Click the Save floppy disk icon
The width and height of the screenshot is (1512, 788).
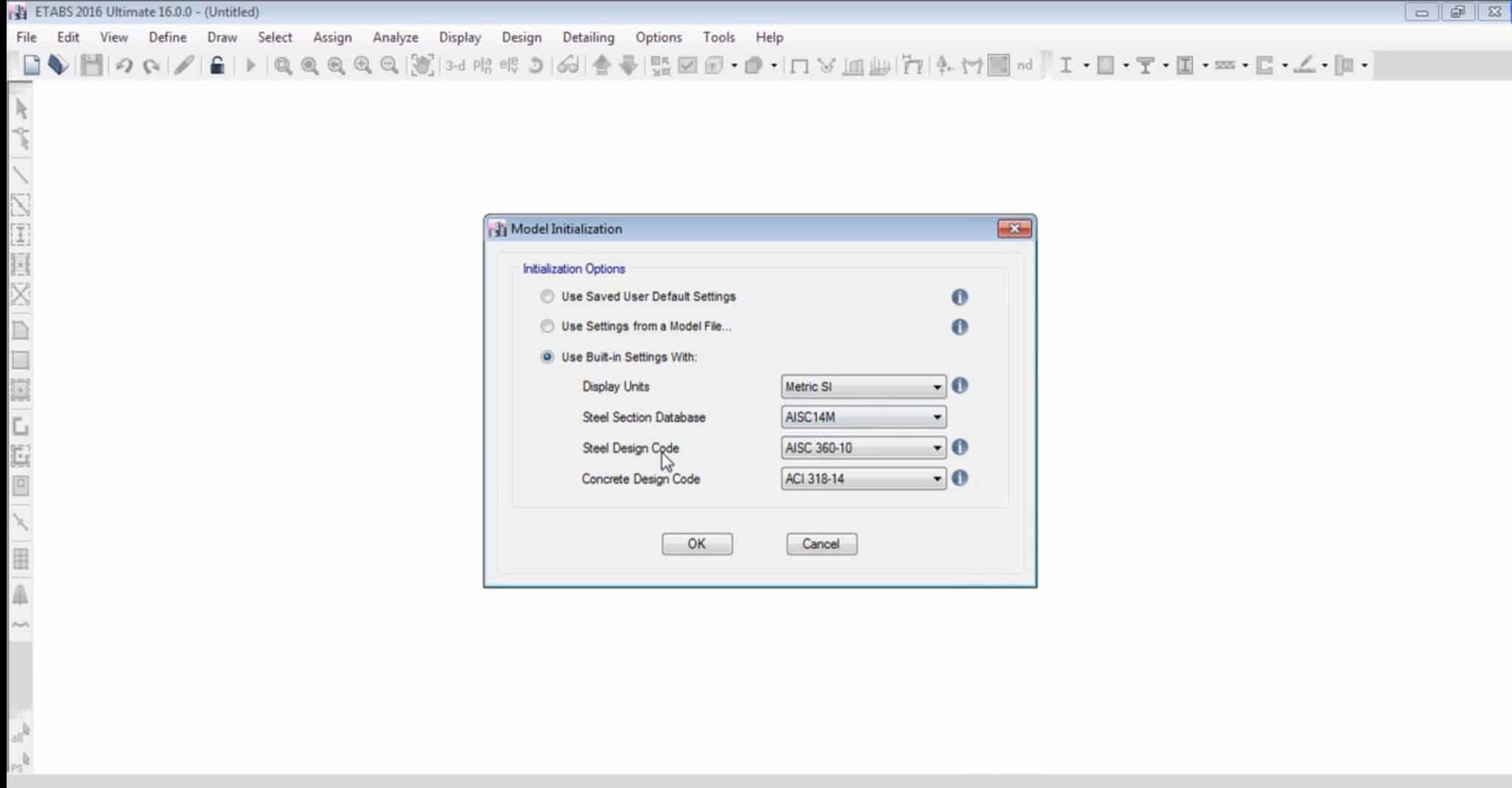[92, 66]
